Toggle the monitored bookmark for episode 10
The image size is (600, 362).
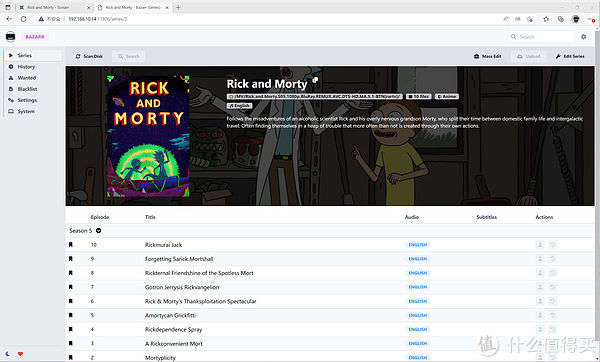(x=70, y=245)
